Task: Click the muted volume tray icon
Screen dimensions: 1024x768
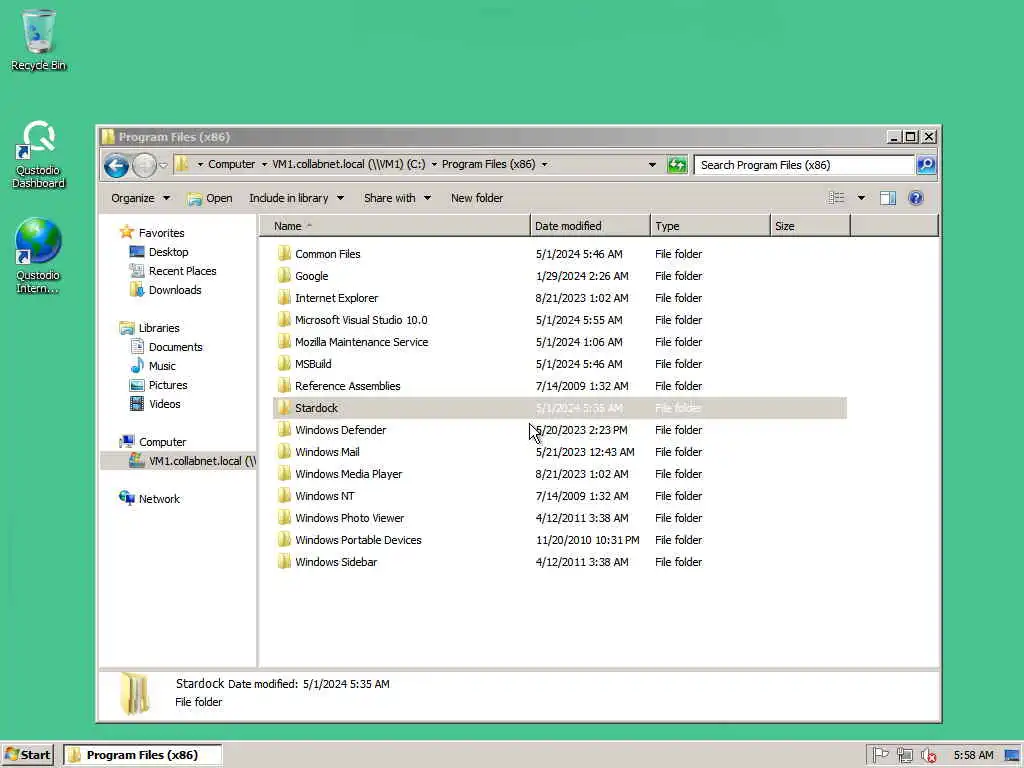Action: pos(928,756)
